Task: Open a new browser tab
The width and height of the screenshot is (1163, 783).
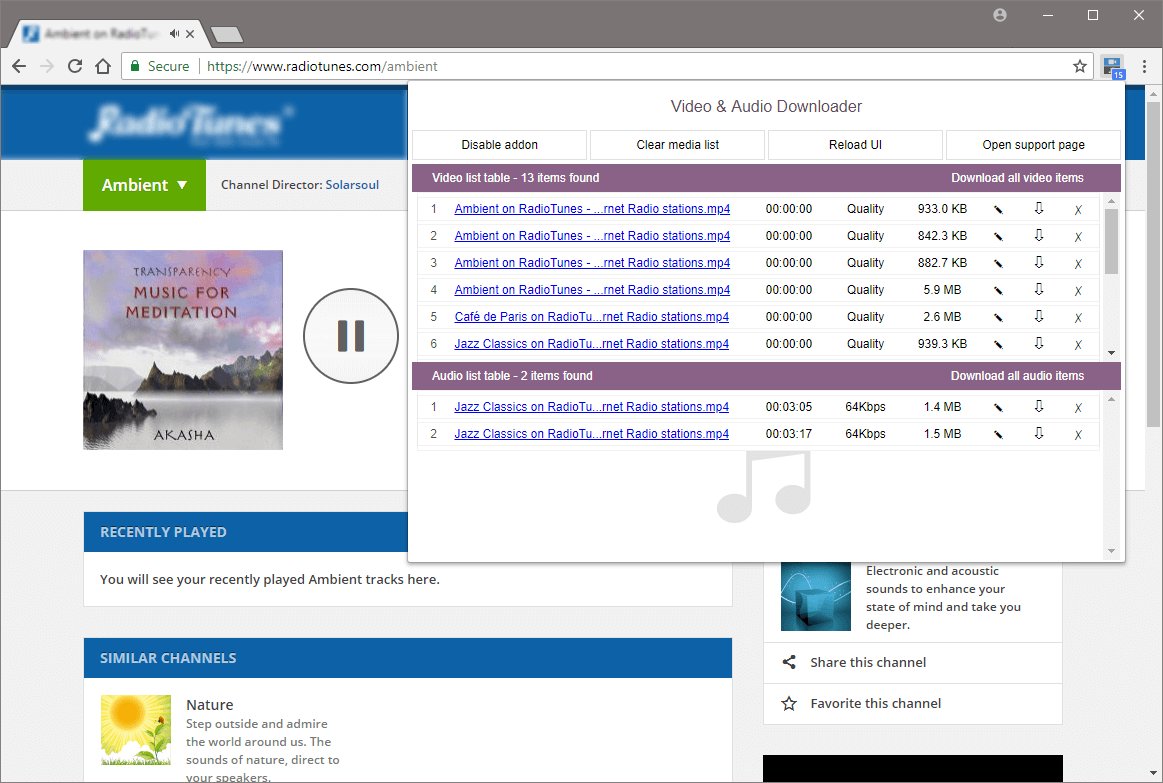Action: 226,34
